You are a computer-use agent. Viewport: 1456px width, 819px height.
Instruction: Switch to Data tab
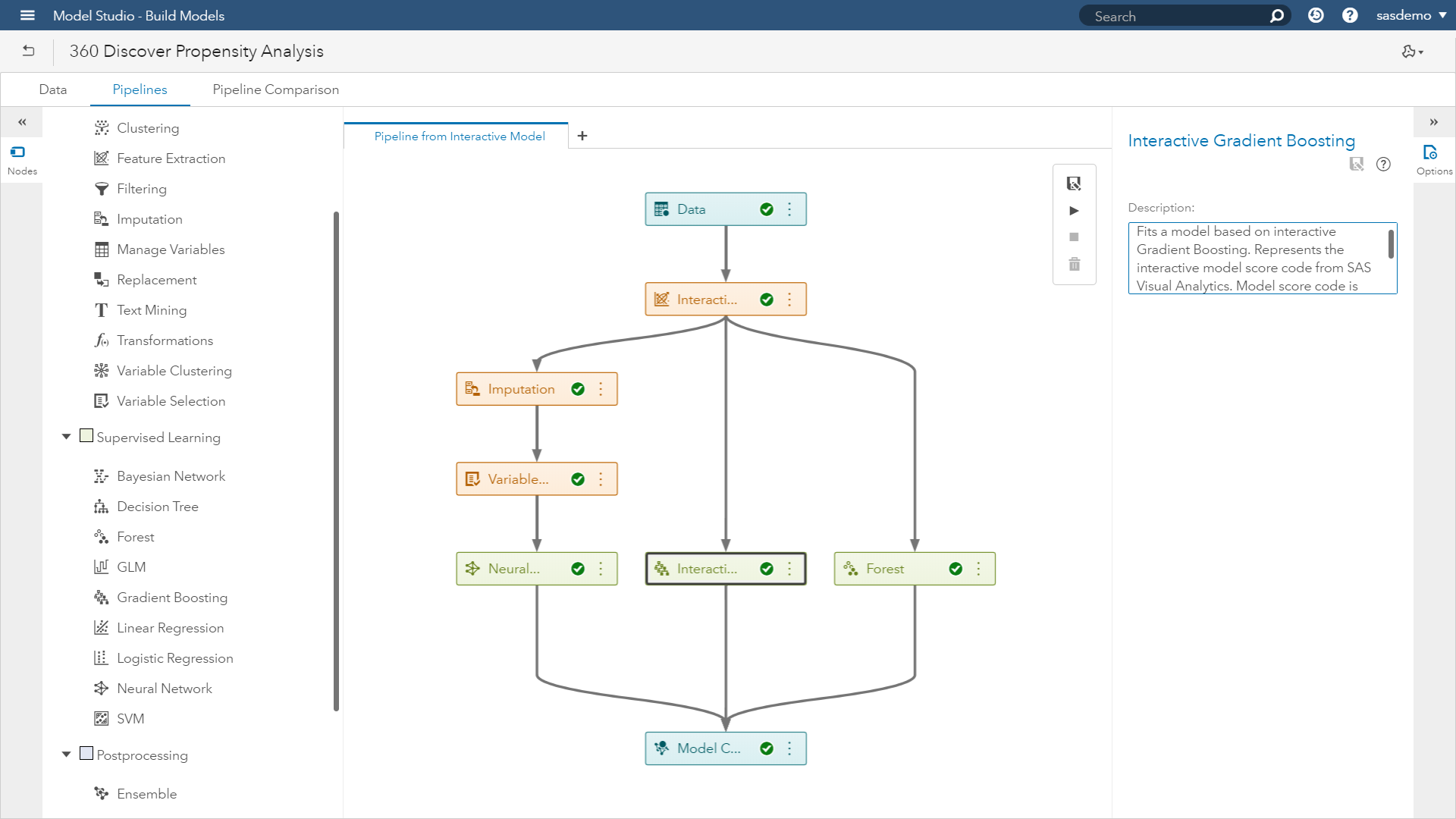point(53,90)
